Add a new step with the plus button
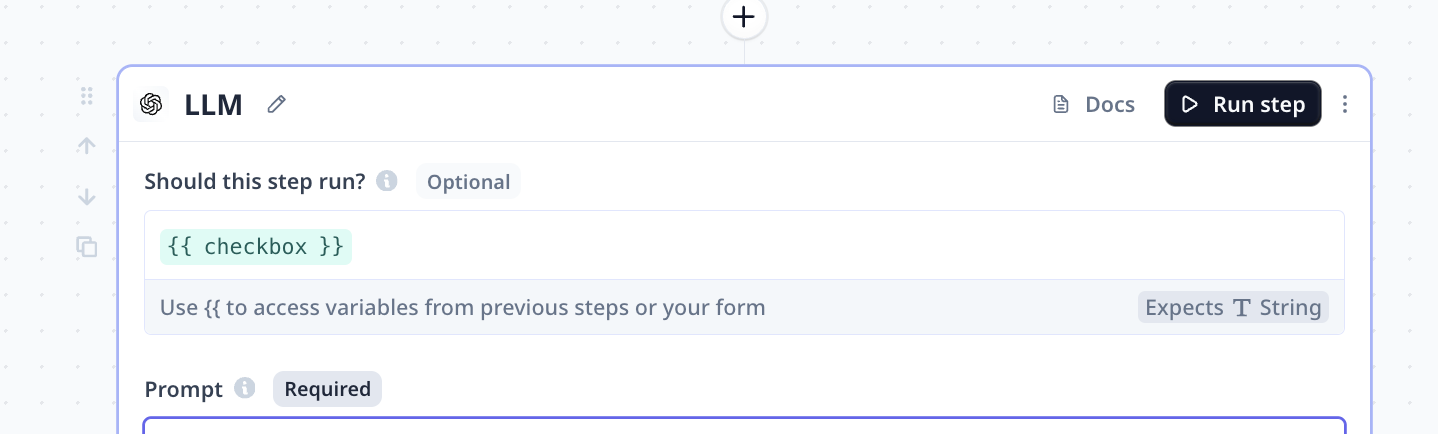The height and width of the screenshot is (434, 1438). tap(743, 17)
